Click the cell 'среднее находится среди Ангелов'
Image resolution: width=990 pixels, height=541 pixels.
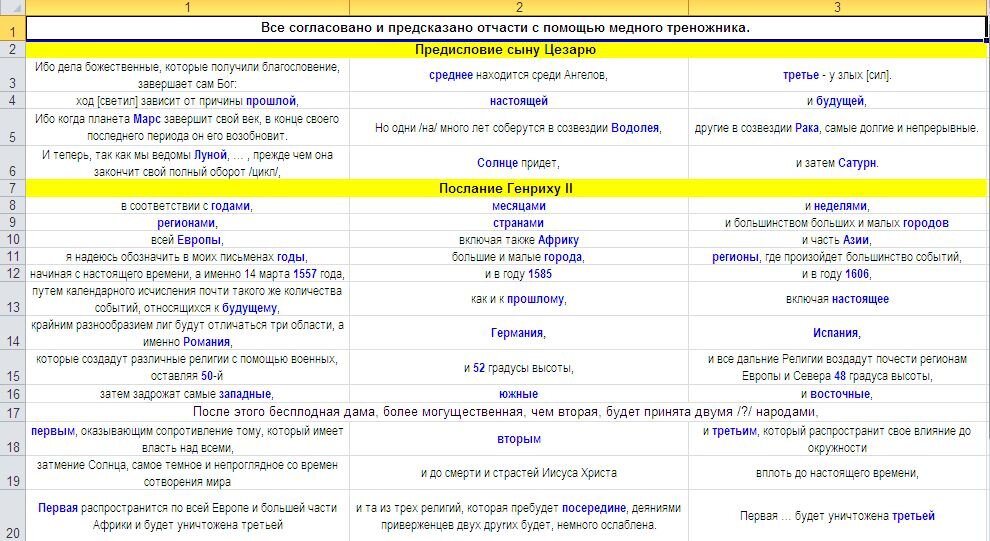coord(519,75)
